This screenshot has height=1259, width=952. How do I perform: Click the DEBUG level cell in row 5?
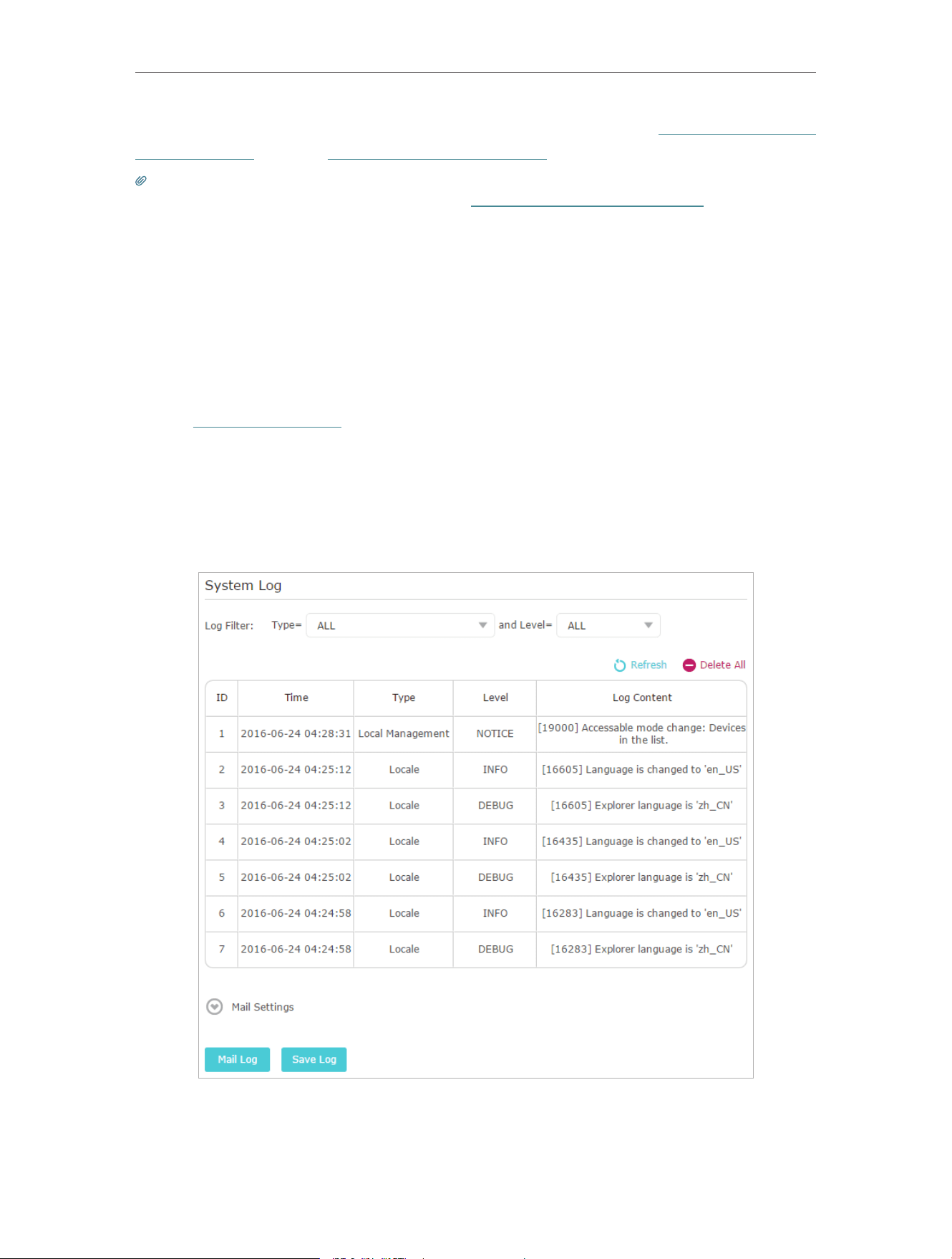point(495,877)
